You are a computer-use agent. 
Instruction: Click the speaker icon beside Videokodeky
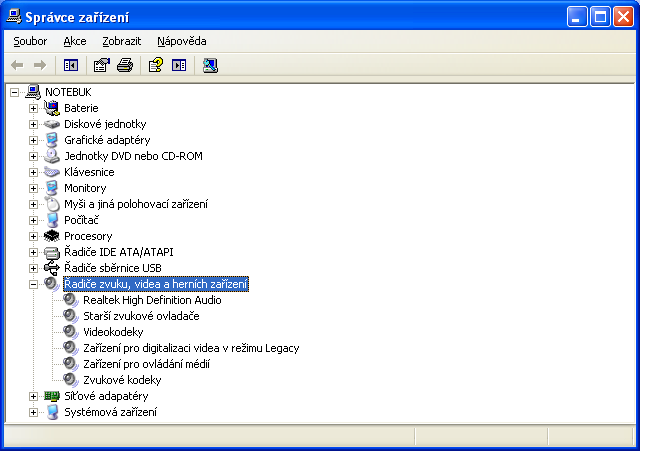tap(71, 332)
